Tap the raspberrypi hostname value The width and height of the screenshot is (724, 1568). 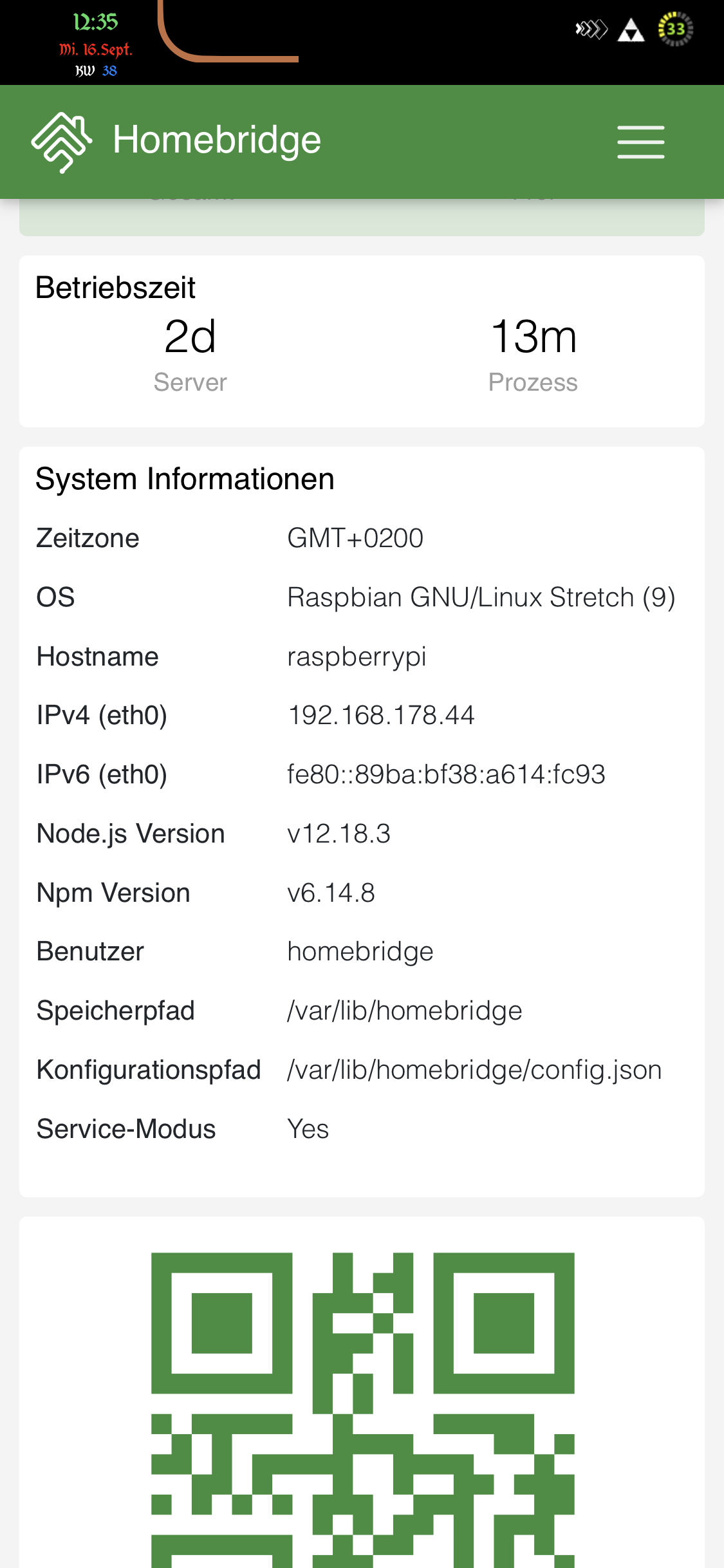pos(357,657)
